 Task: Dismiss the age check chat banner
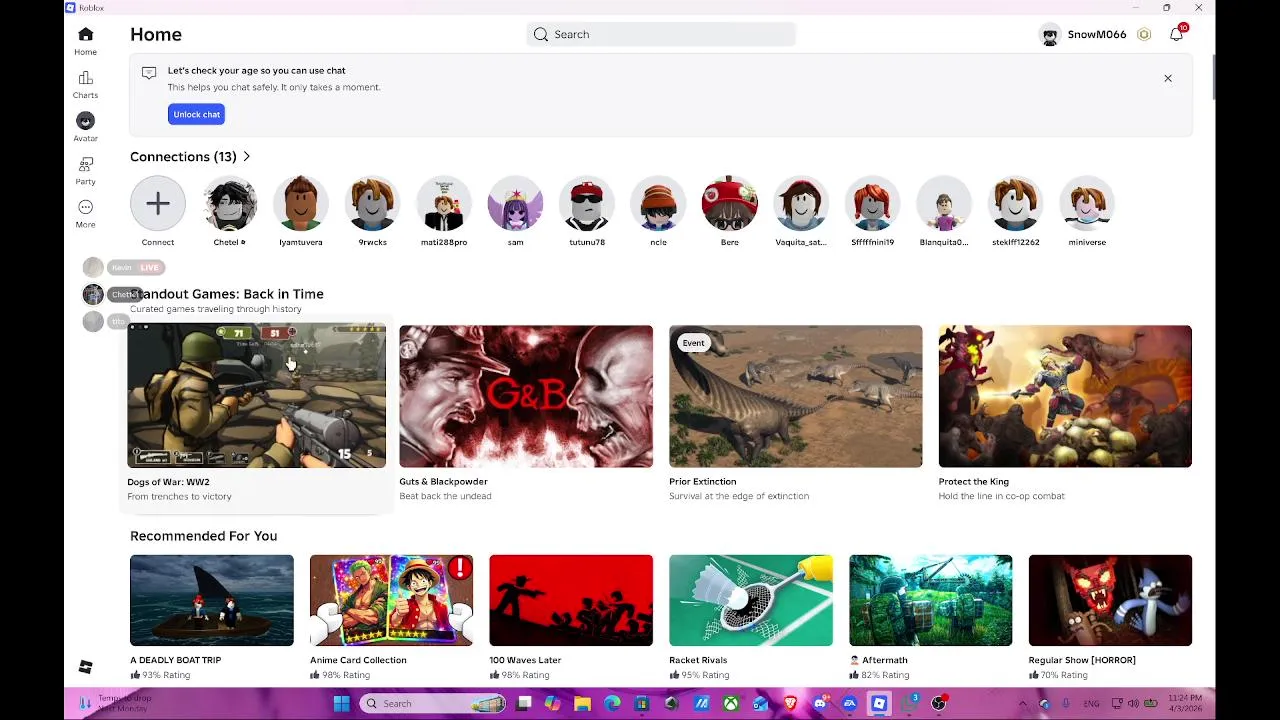(x=1167, y=78)
